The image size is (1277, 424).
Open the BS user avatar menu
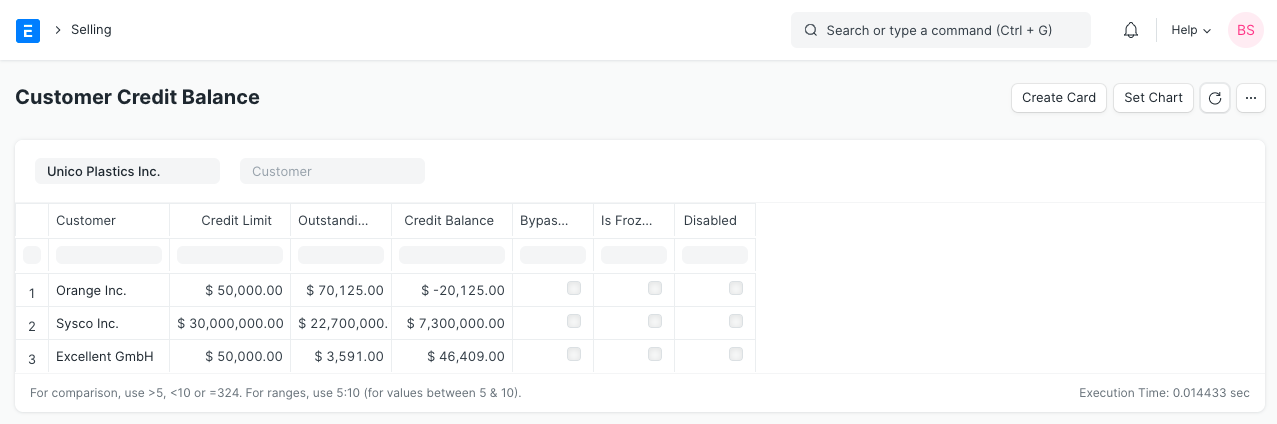click(1245, 30)
